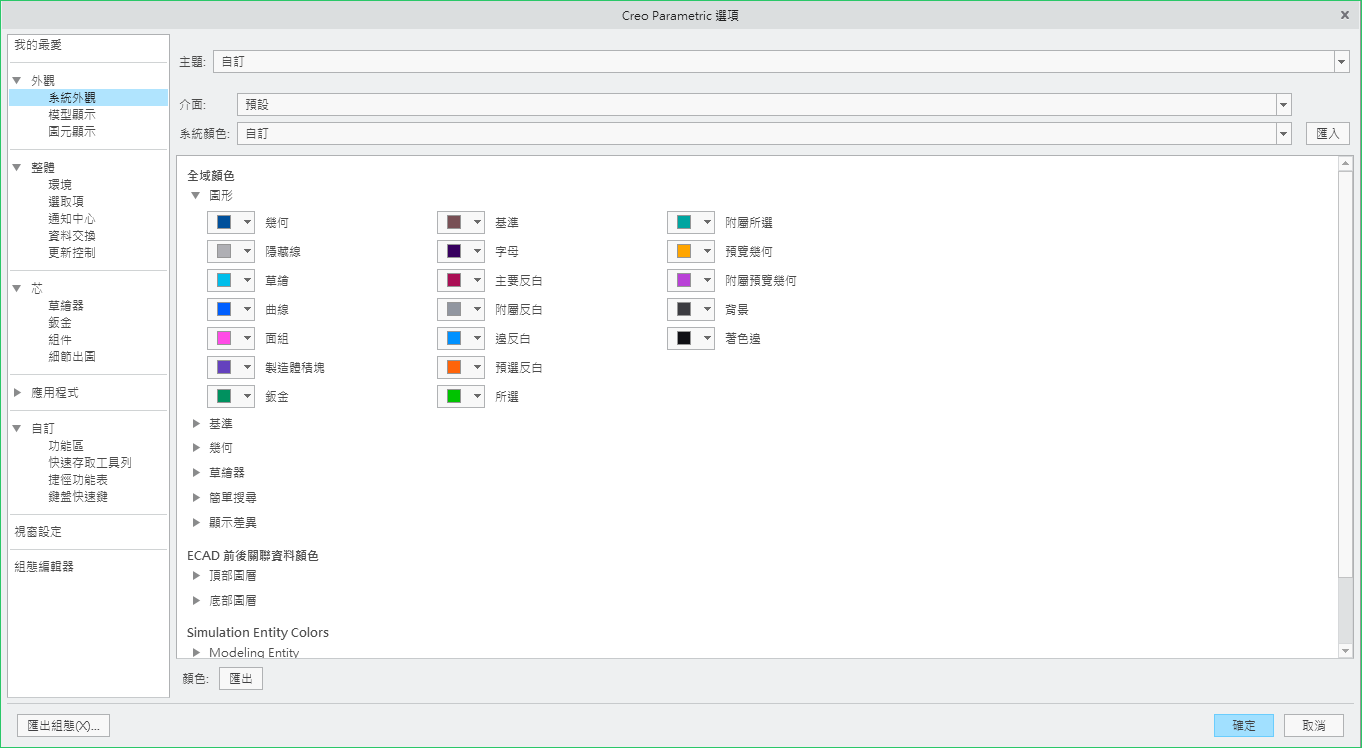Expand the 基準 color group
Screen dimensions: 1362x748
pyautogui.click(x=197, y=424)
